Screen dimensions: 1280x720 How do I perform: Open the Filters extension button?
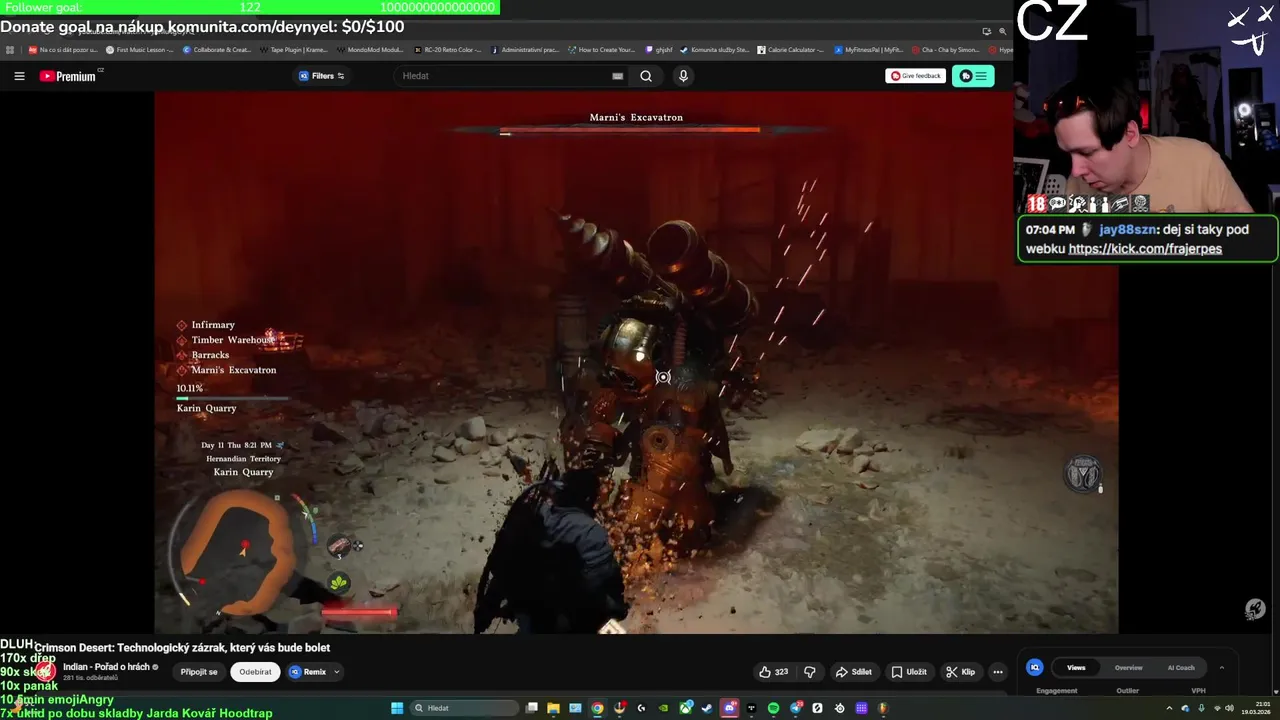click(322, 76)
